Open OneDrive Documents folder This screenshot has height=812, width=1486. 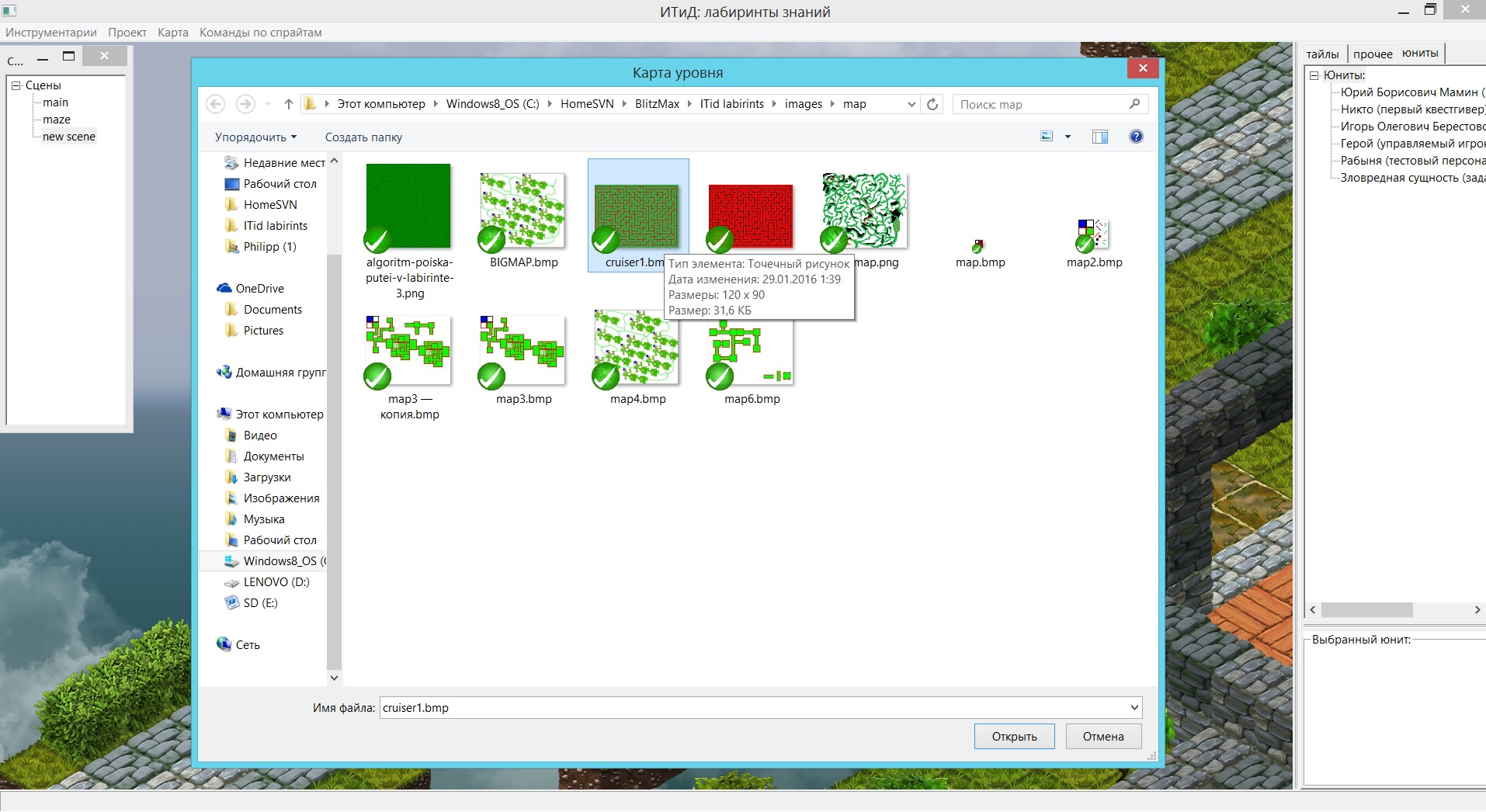click(263, 310)
